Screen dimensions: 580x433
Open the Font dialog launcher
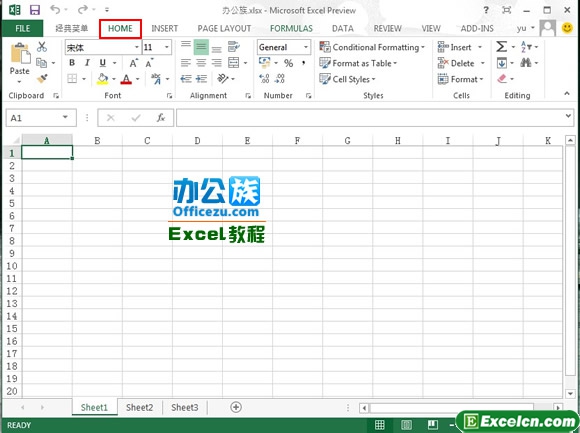(x=169, y=96)
